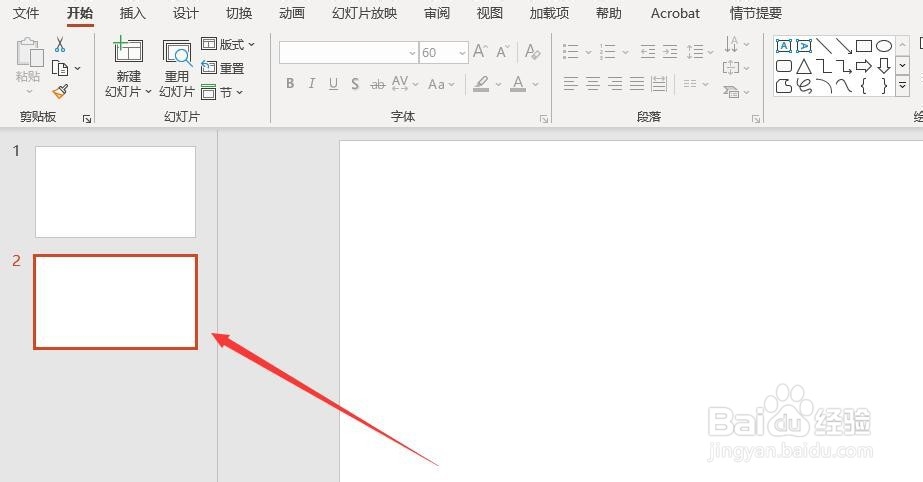Click the distributed alignment icon
Viewport: 923px width, 482px height.
[659, 84]
